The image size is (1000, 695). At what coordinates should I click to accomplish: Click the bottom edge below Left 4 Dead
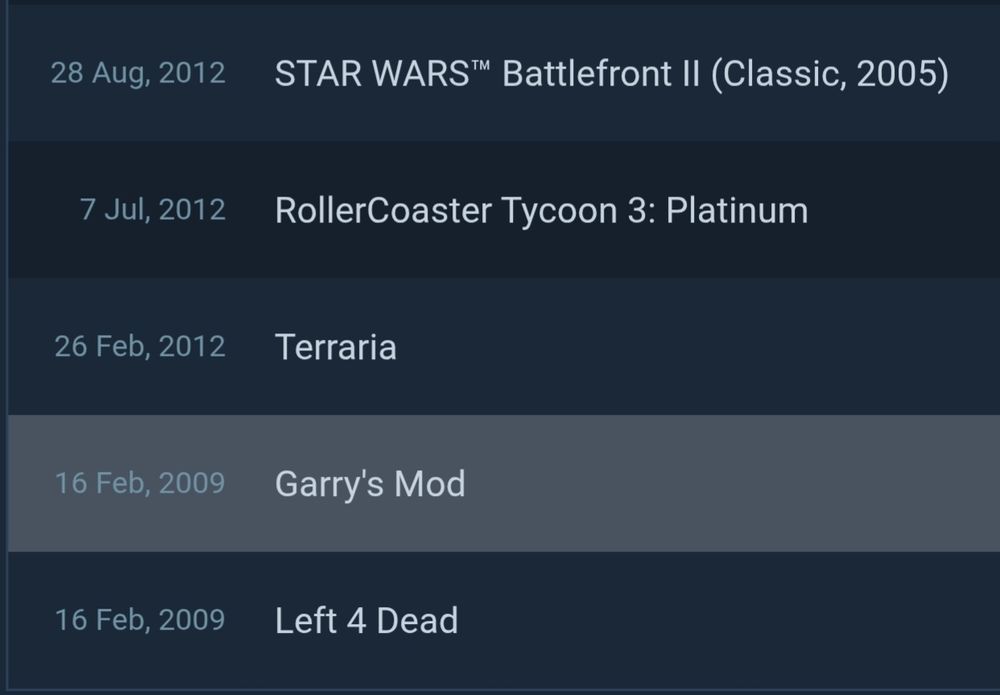(x=500, y=690)
